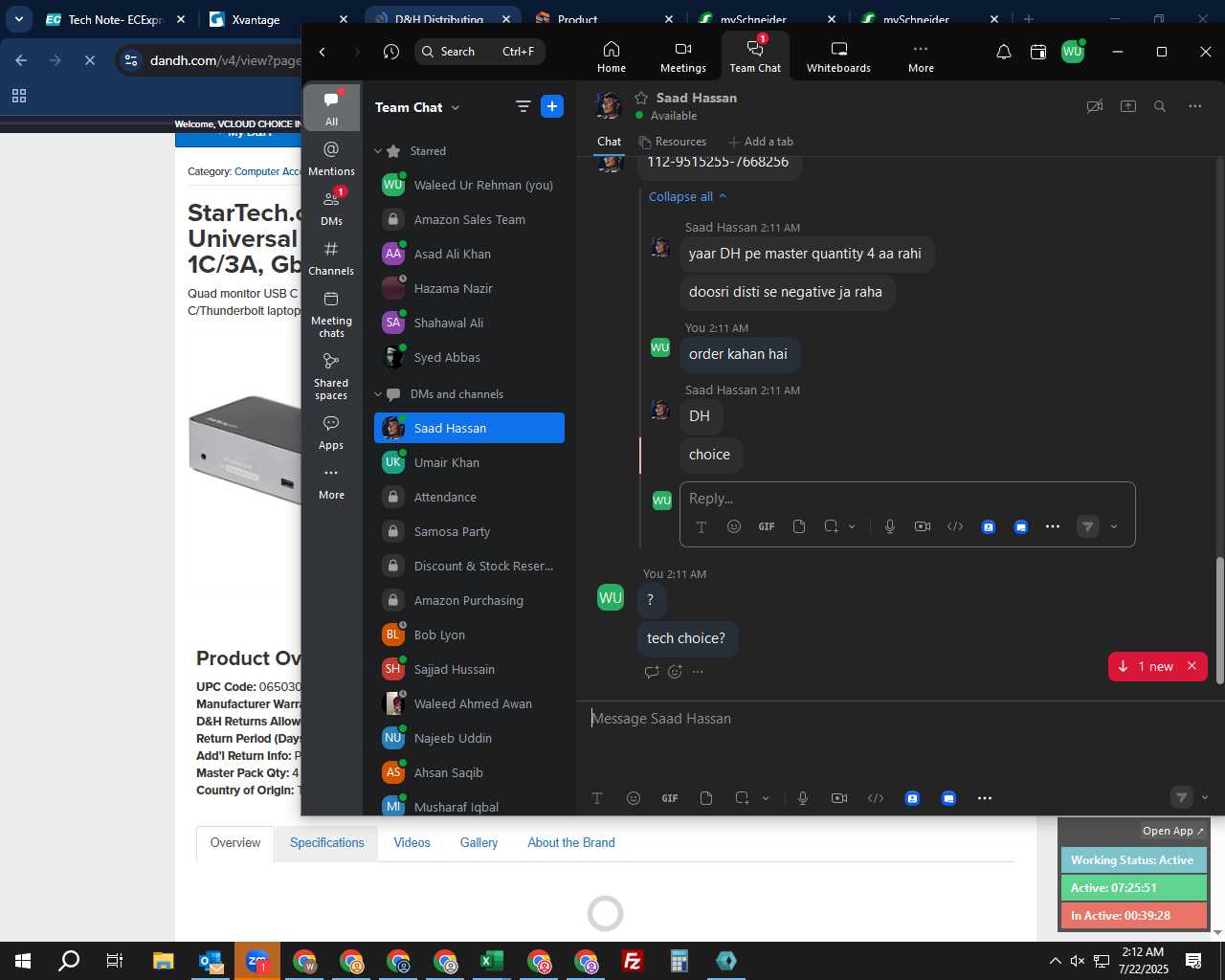Insert emoji in the Reply box toolbar
The height and width of the screenshot is (980, 1225).
[734, 526]
